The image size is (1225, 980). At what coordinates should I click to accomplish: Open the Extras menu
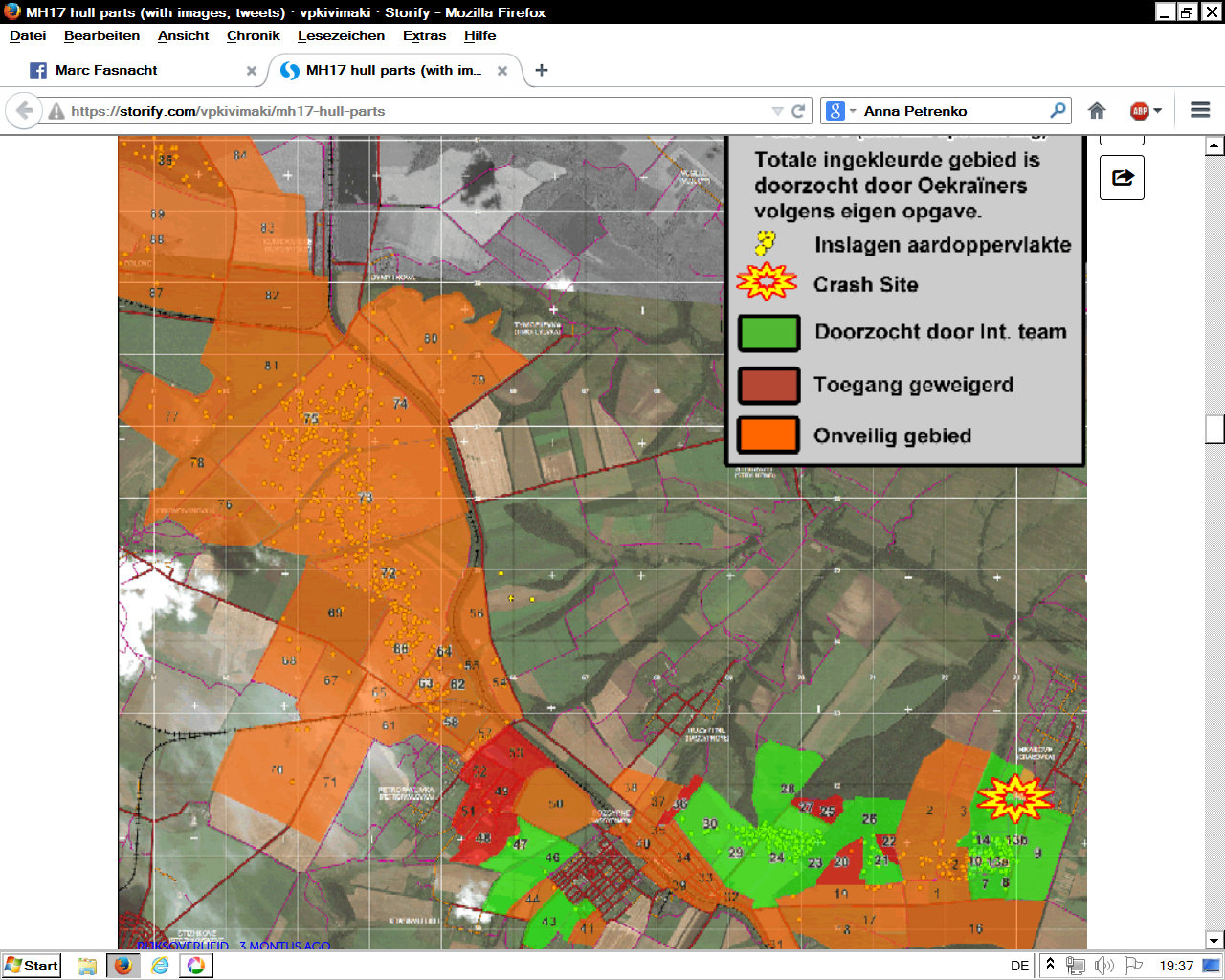[424, 35]
